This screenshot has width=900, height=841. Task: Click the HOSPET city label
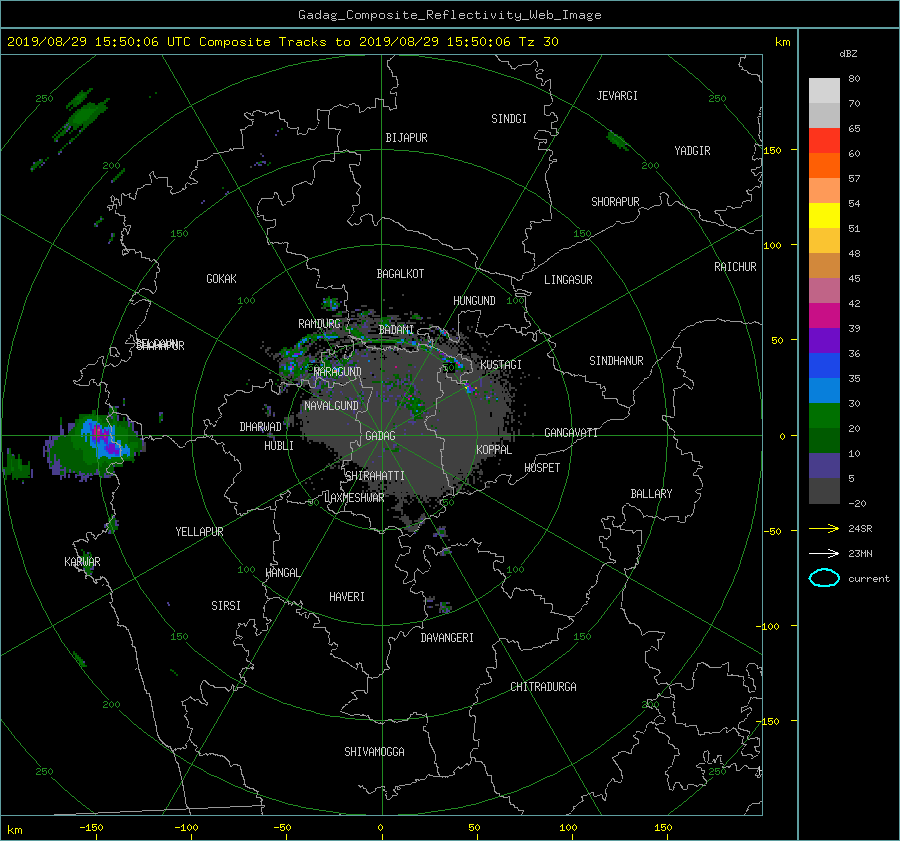542,468
